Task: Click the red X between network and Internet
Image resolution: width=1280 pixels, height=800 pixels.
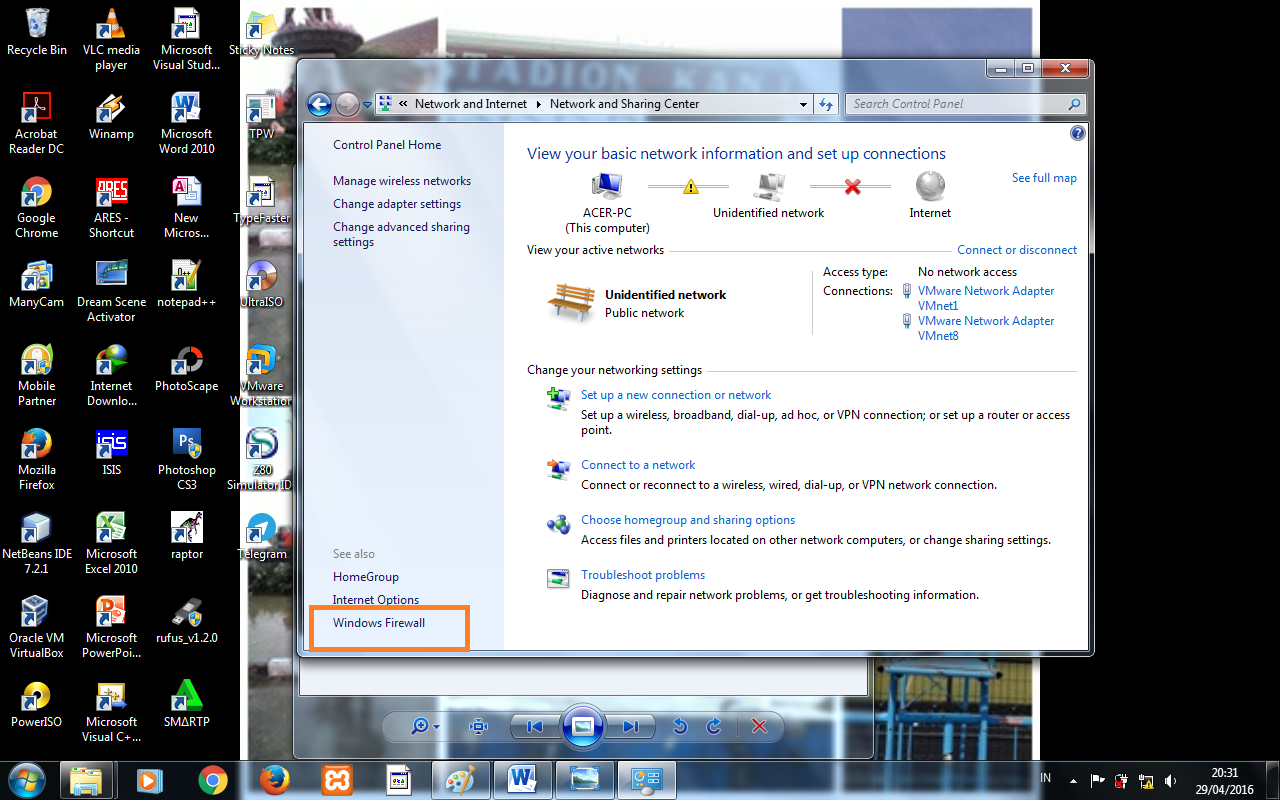Action: 852,186
